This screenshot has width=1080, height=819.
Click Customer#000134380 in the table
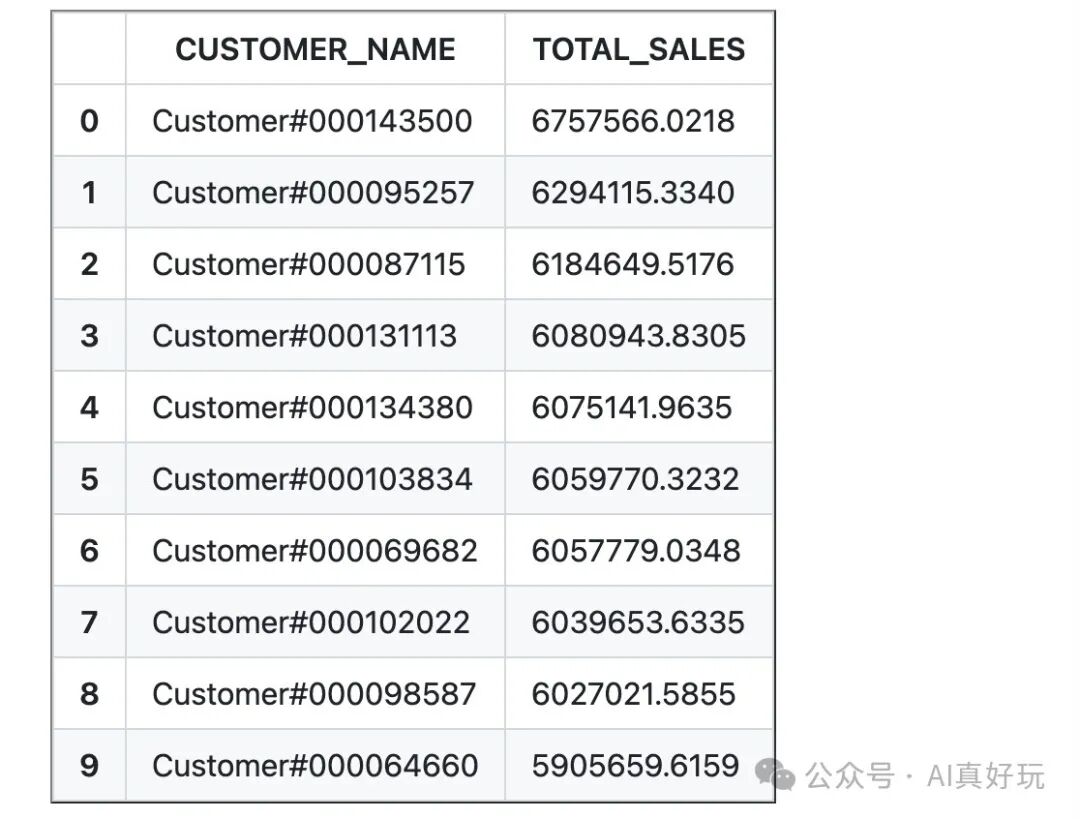point(312,407)
